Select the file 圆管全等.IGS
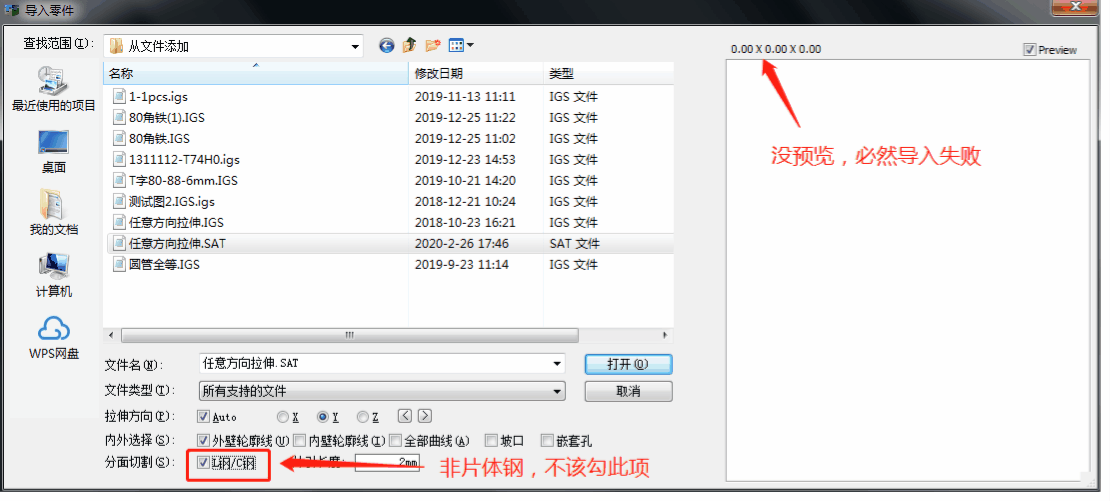1110x501 pixels. coord(164,265)
